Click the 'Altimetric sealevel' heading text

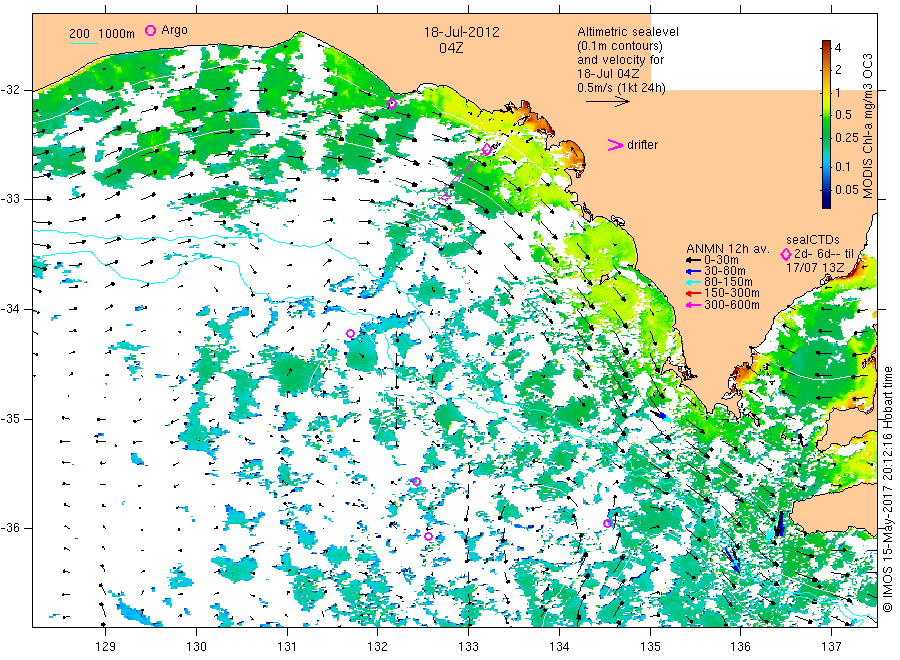pyautogui.click(x=628, y=32)
